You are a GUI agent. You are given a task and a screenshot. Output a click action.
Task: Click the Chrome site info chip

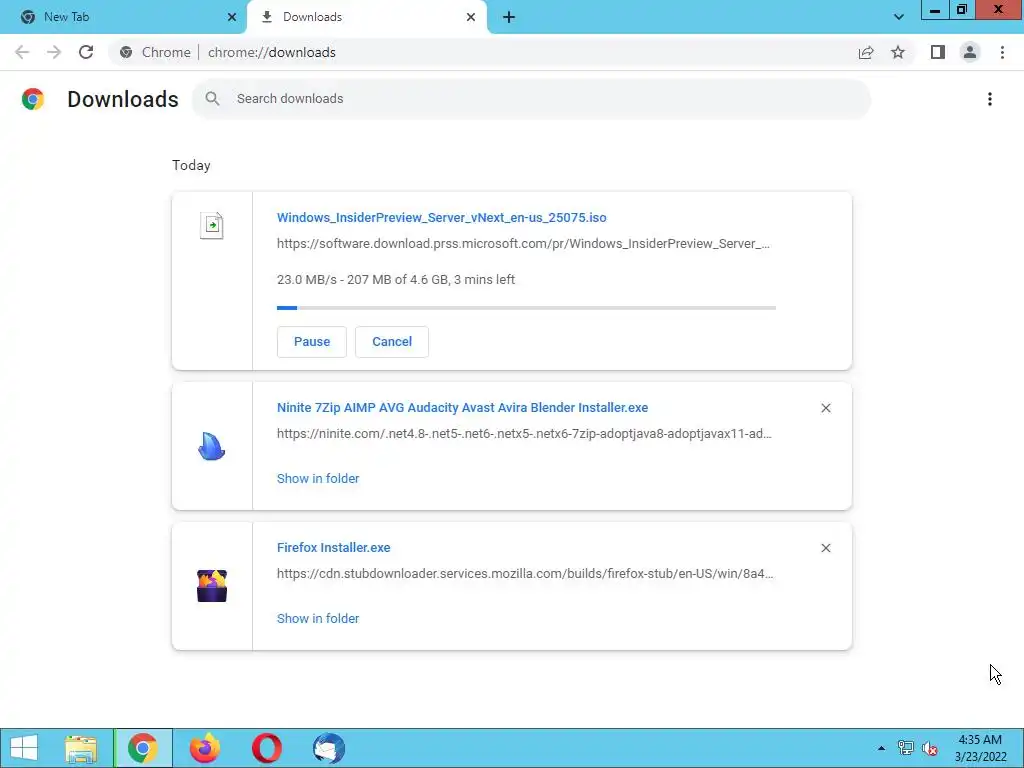coord(155,52)
